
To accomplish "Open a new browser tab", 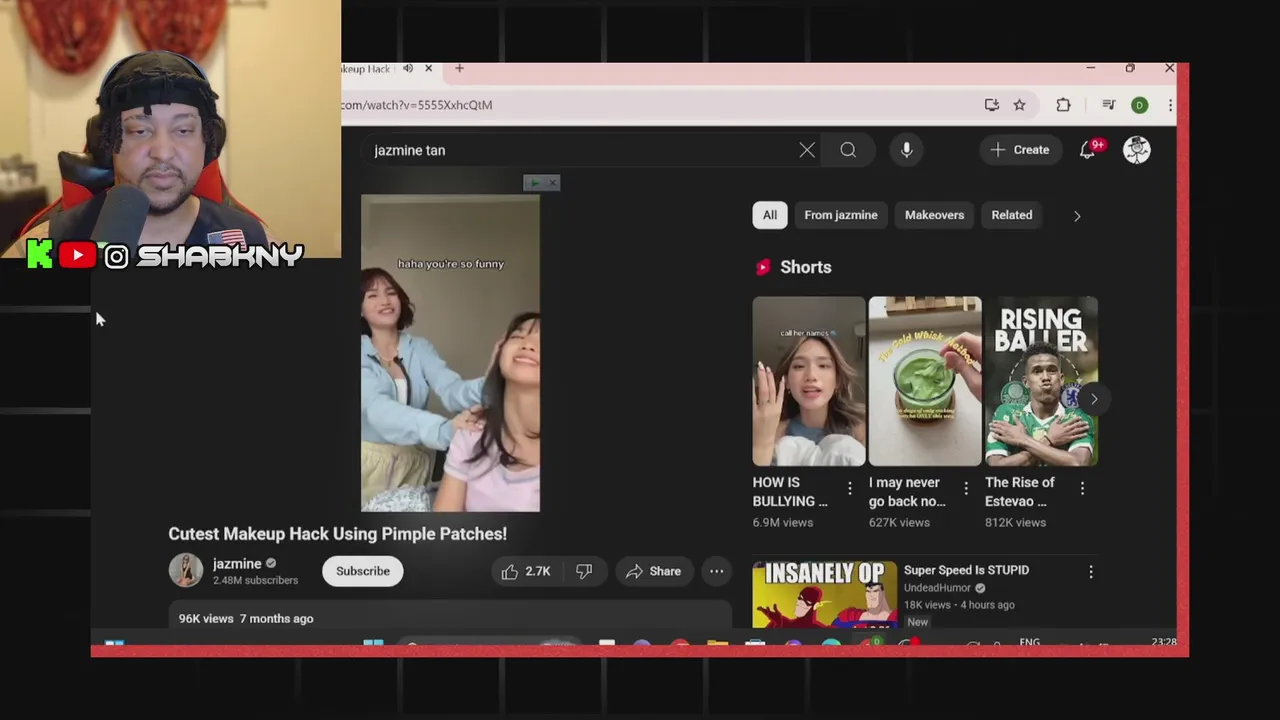I will [459, 68].
